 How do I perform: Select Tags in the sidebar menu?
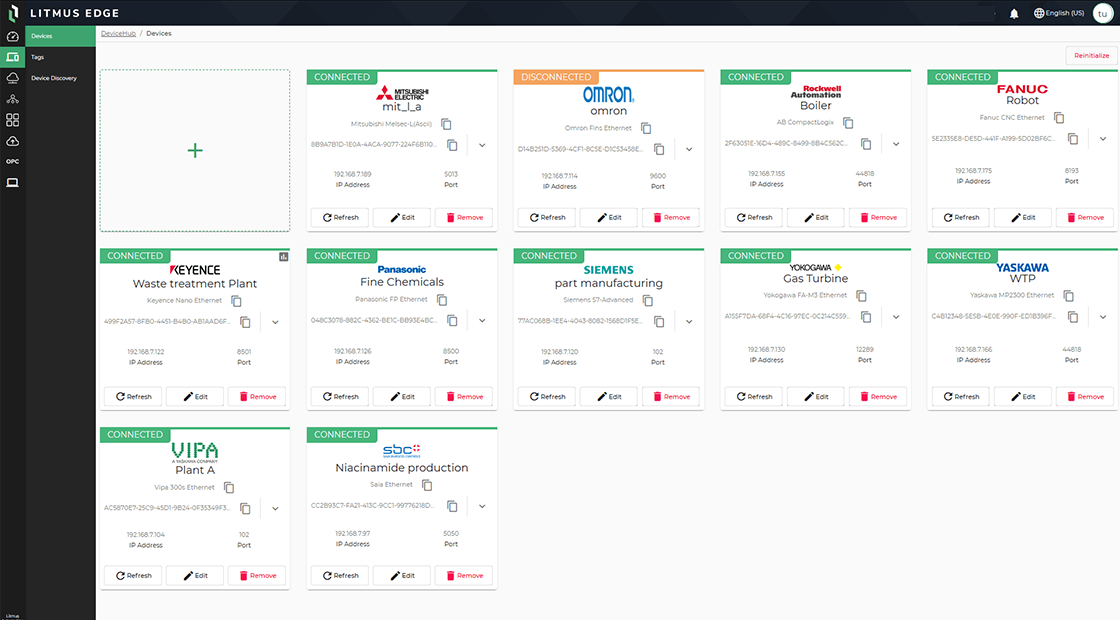(x=60, y=57)
